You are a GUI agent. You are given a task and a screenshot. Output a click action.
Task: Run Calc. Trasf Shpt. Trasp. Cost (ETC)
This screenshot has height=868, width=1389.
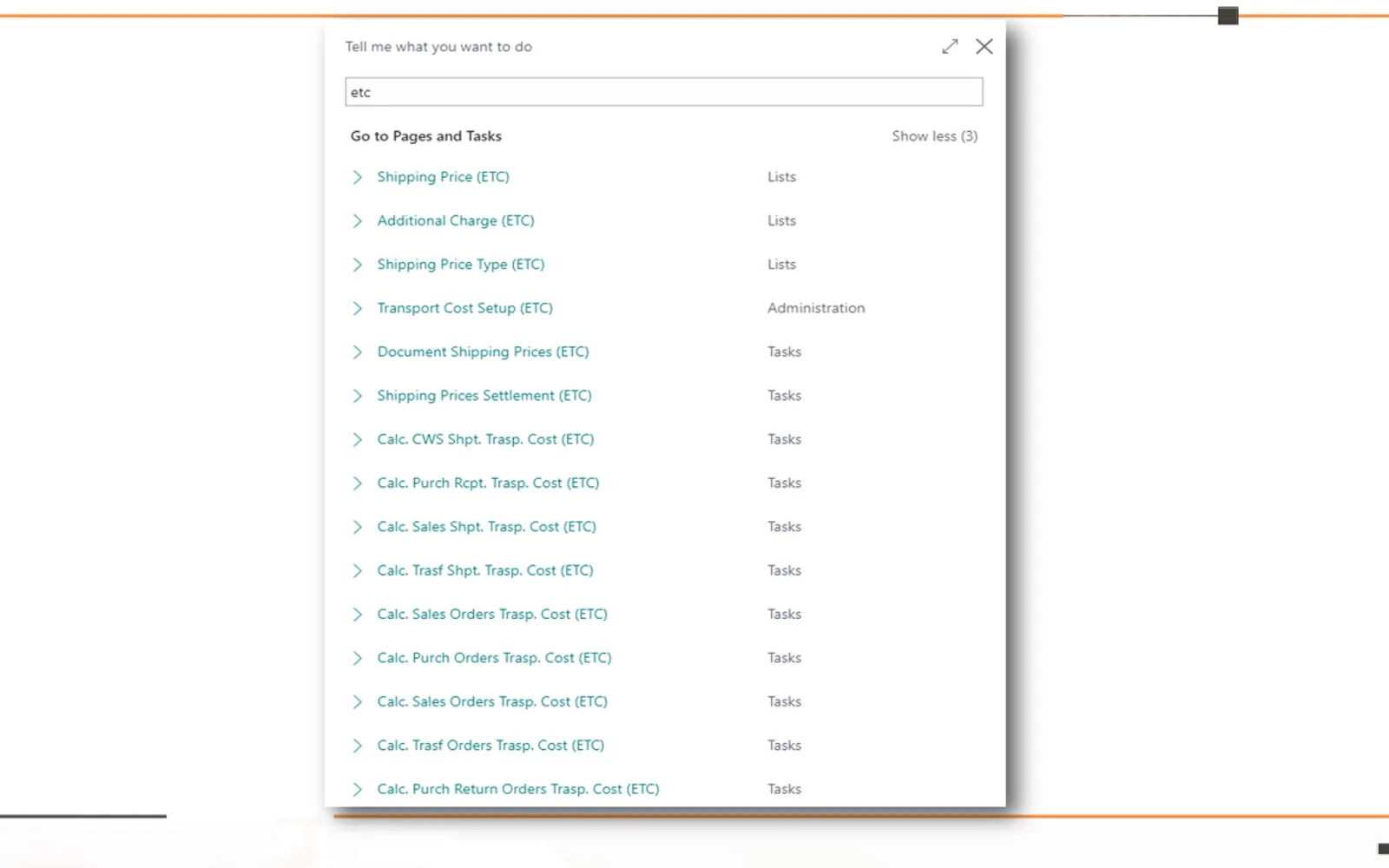[x=485, y=570]
